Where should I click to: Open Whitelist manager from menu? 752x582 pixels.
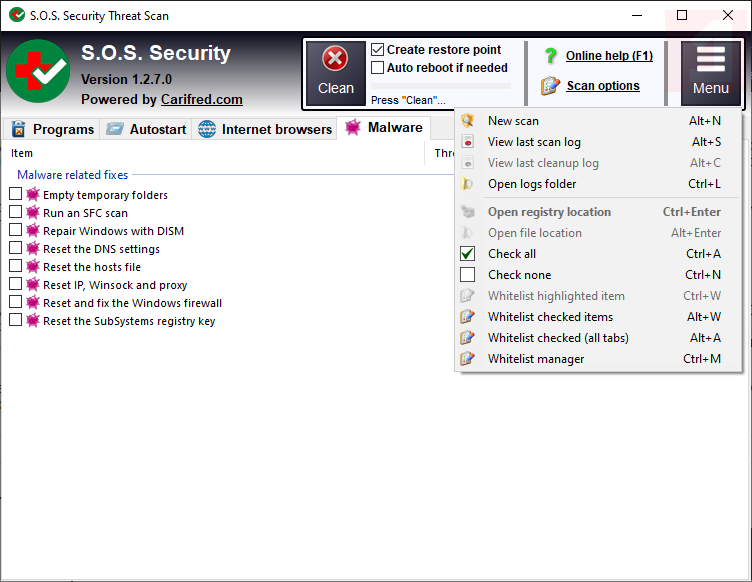598,359
